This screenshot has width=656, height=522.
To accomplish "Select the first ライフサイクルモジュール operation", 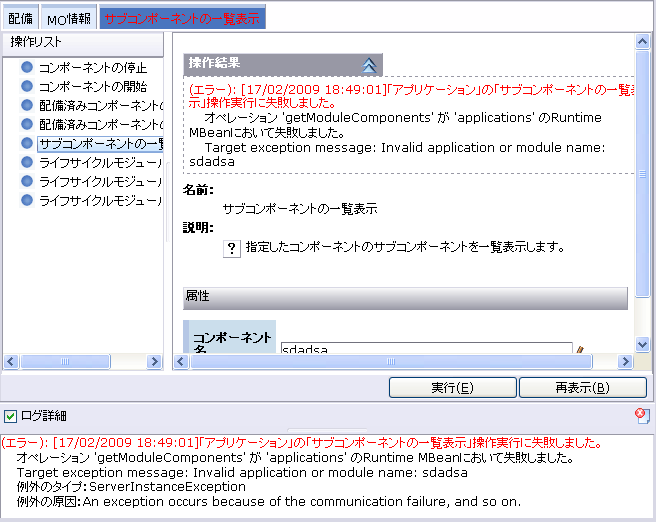I will [x=100, y=163].
